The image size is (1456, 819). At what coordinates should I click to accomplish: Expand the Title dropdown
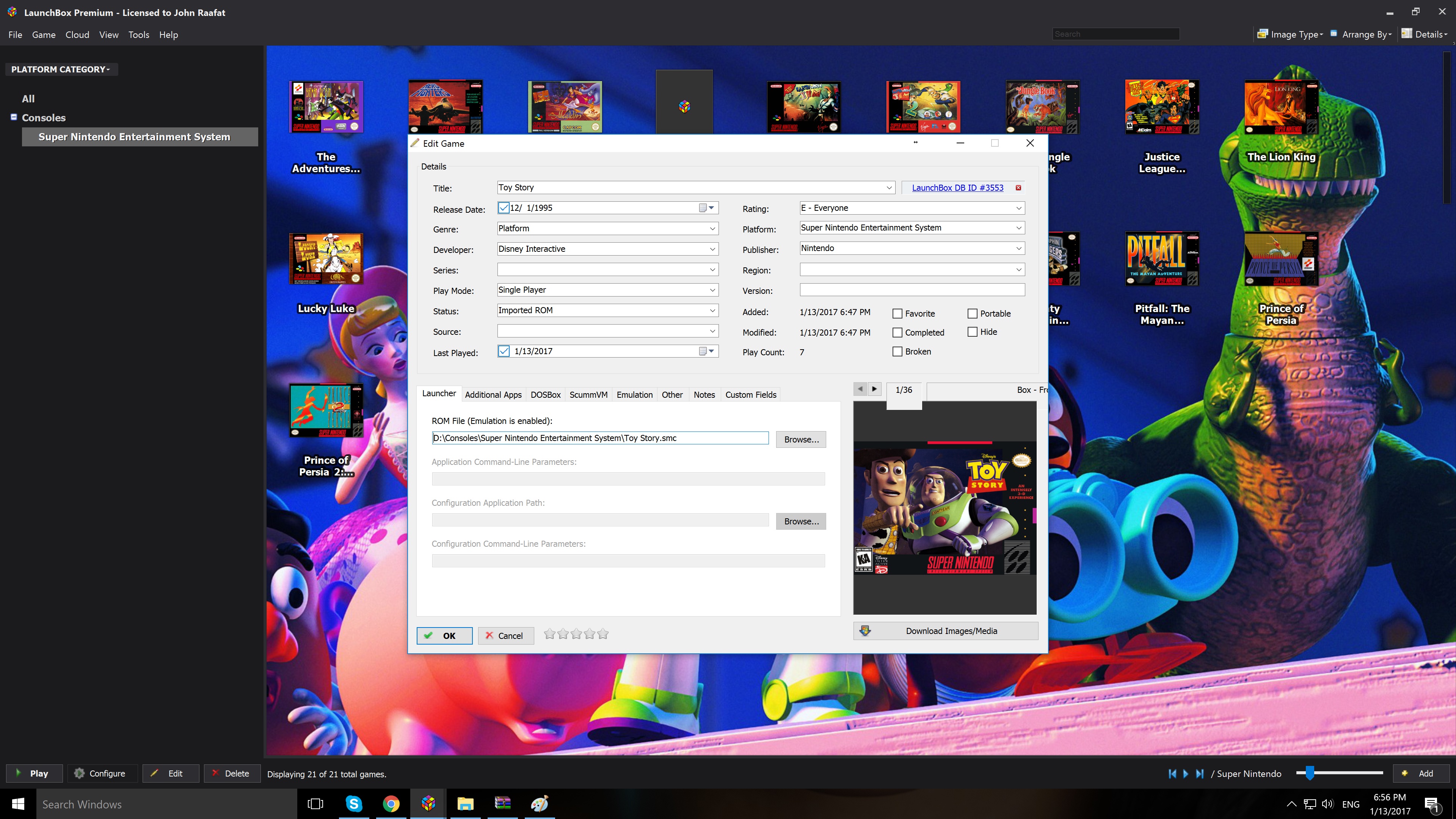click(888, 188)
